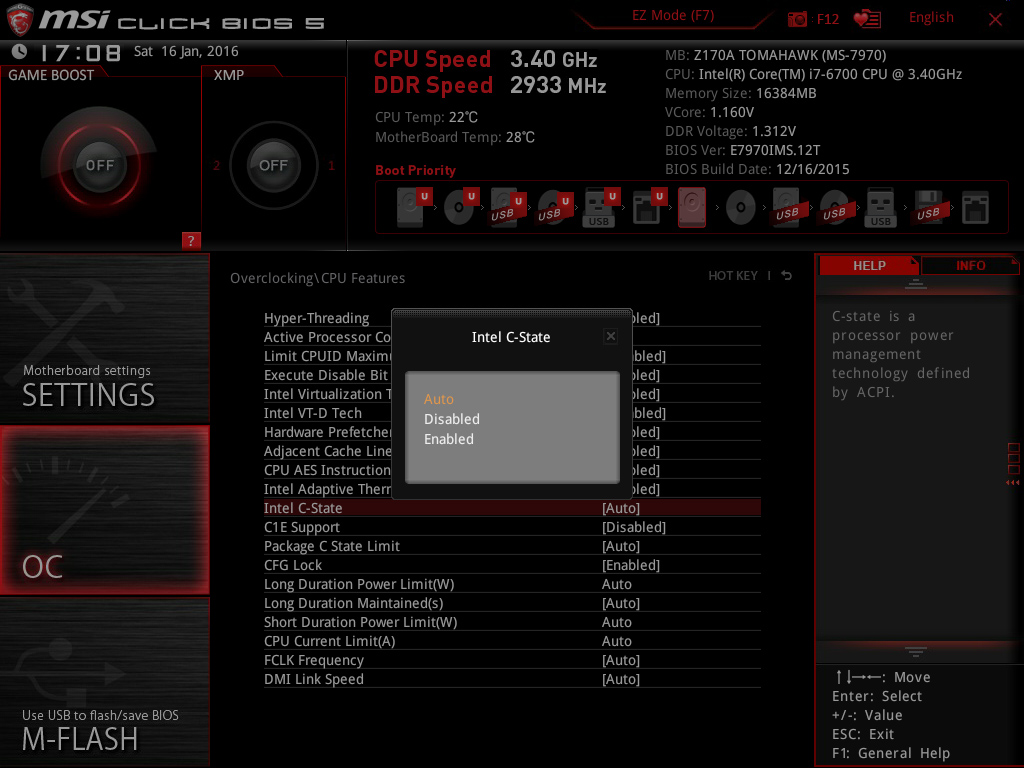The image size is (1024, 768).
Task: Open the CFG Lock [Enabled] value
Action: point(631,565)
